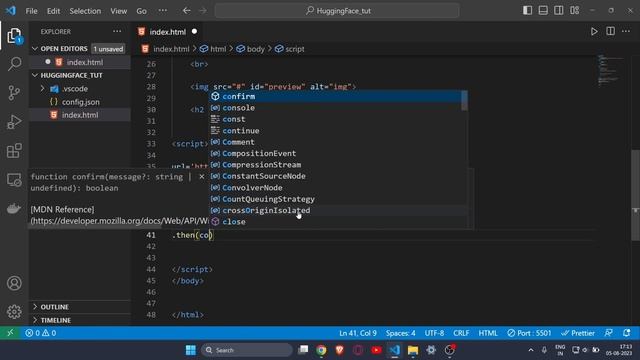
Task: Change language mode via HTML
Action: [x=488, y=333]
